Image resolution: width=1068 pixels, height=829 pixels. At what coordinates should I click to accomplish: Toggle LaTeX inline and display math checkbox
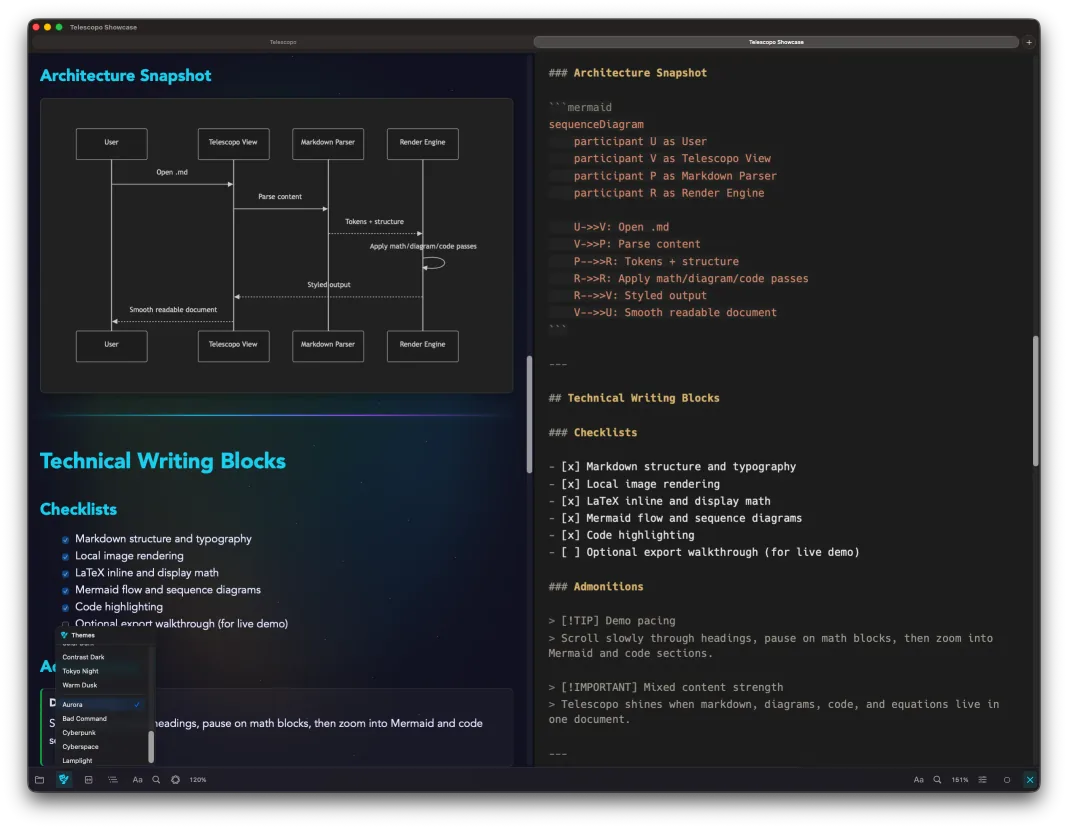point(65,574)
